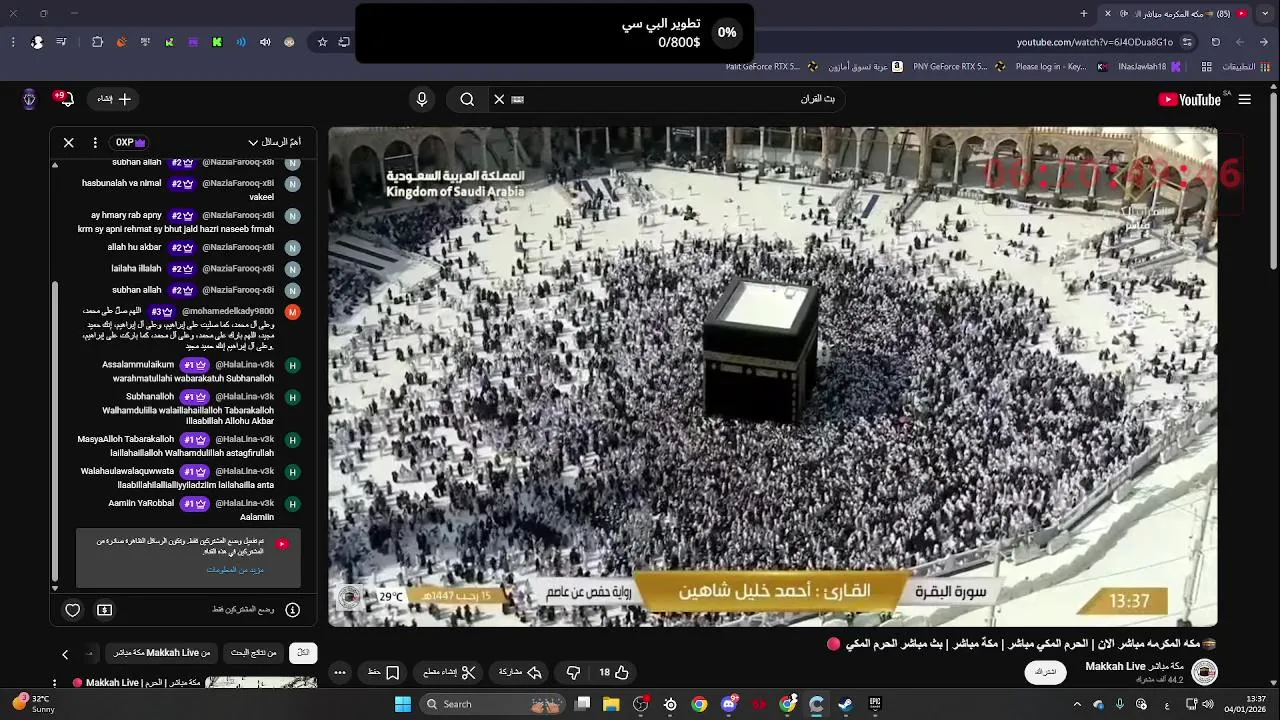The width and height of the screenshot is (1280, 720).
Task: Open more actions ellipsis under video
Action: click(340, 673)
